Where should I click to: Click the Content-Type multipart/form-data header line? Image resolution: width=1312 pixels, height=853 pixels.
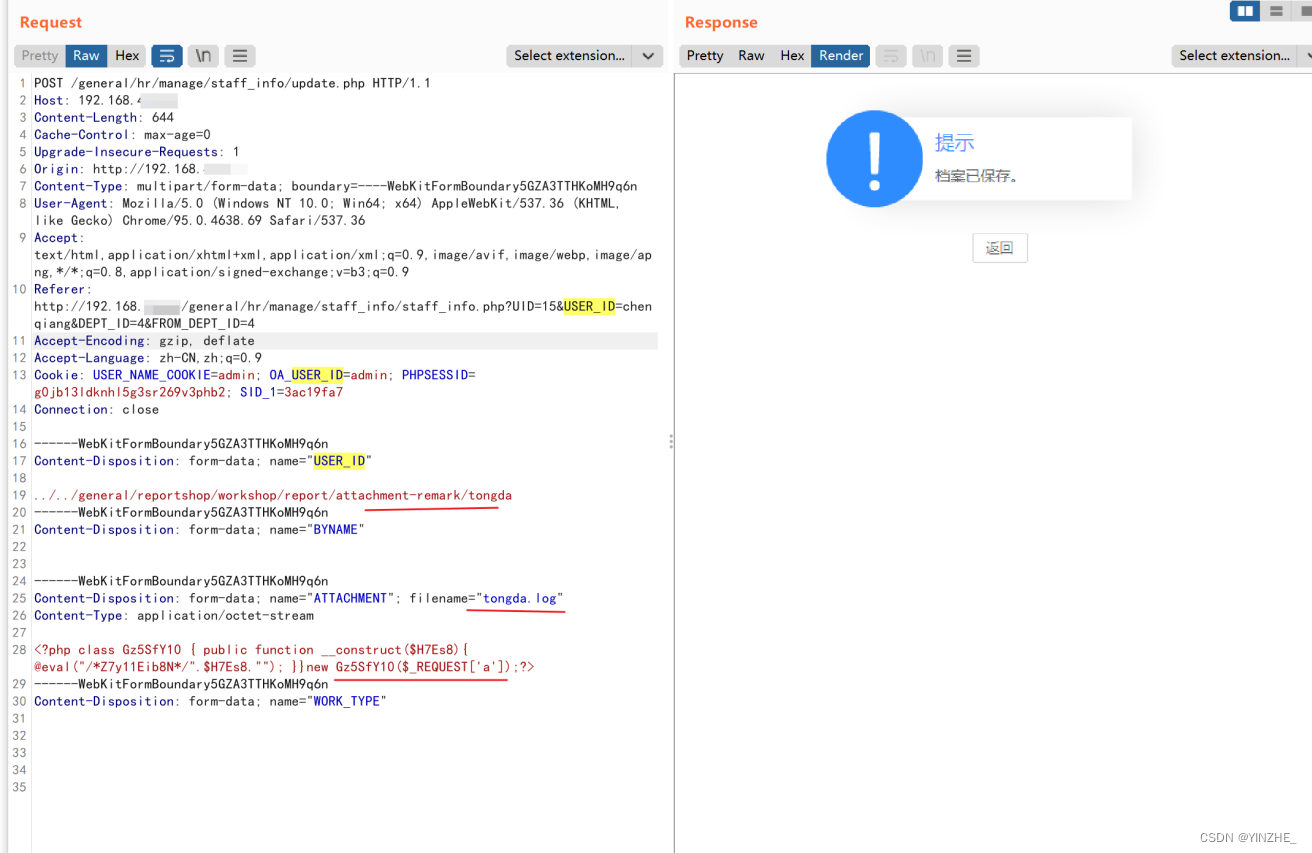[x=335, y=186]
